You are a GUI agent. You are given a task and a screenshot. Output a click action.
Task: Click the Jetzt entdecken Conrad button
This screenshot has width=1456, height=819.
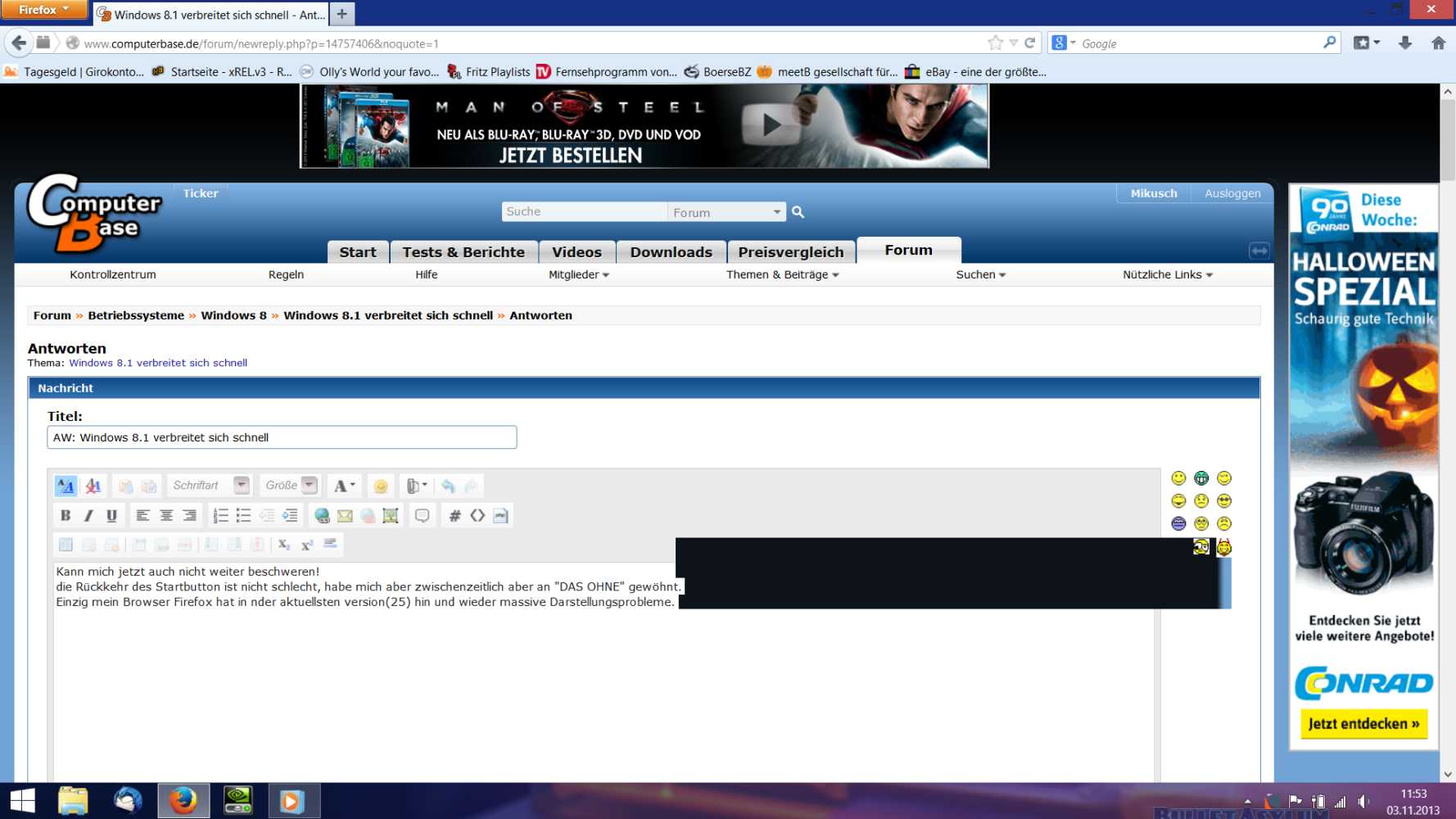click(x=1363, y=723)
